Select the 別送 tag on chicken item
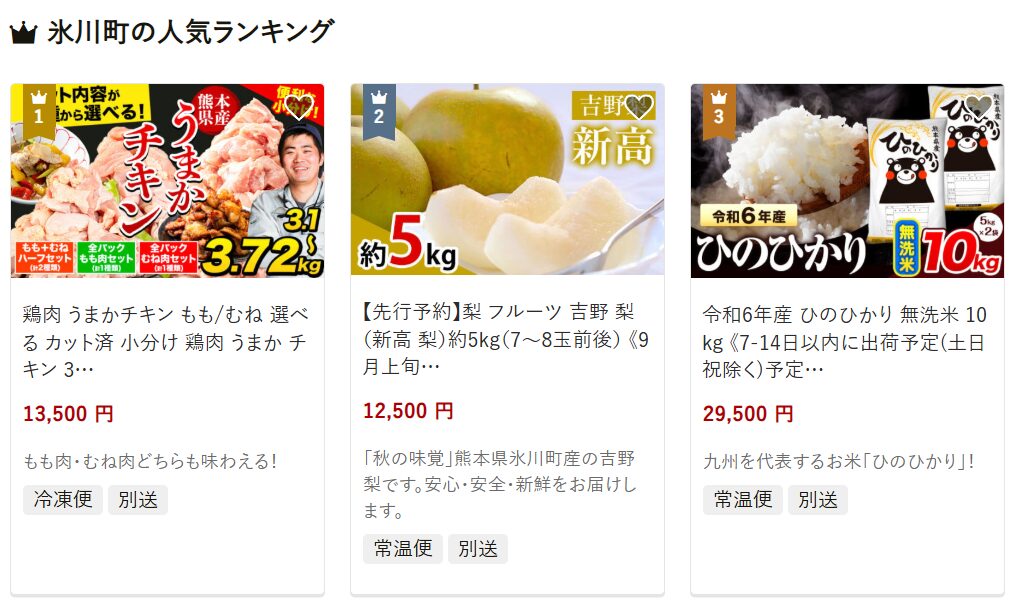 (x=138, y=500)
